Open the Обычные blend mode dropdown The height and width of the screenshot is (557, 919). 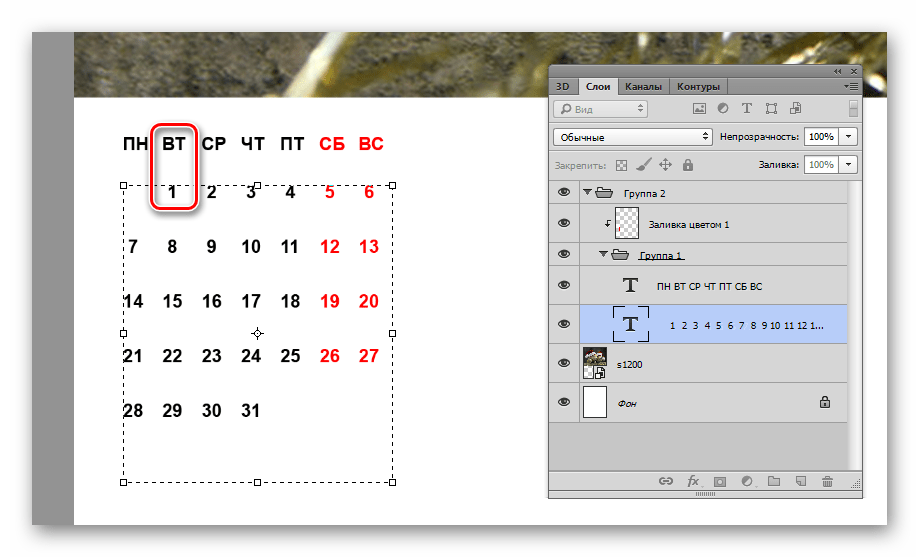coord(632,136)
